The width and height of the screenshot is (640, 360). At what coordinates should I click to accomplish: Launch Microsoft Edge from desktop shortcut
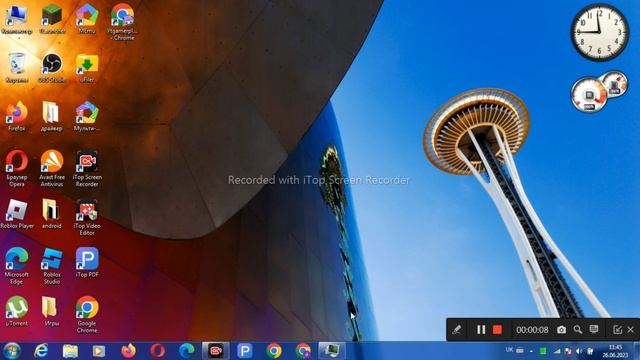(17, 266)
